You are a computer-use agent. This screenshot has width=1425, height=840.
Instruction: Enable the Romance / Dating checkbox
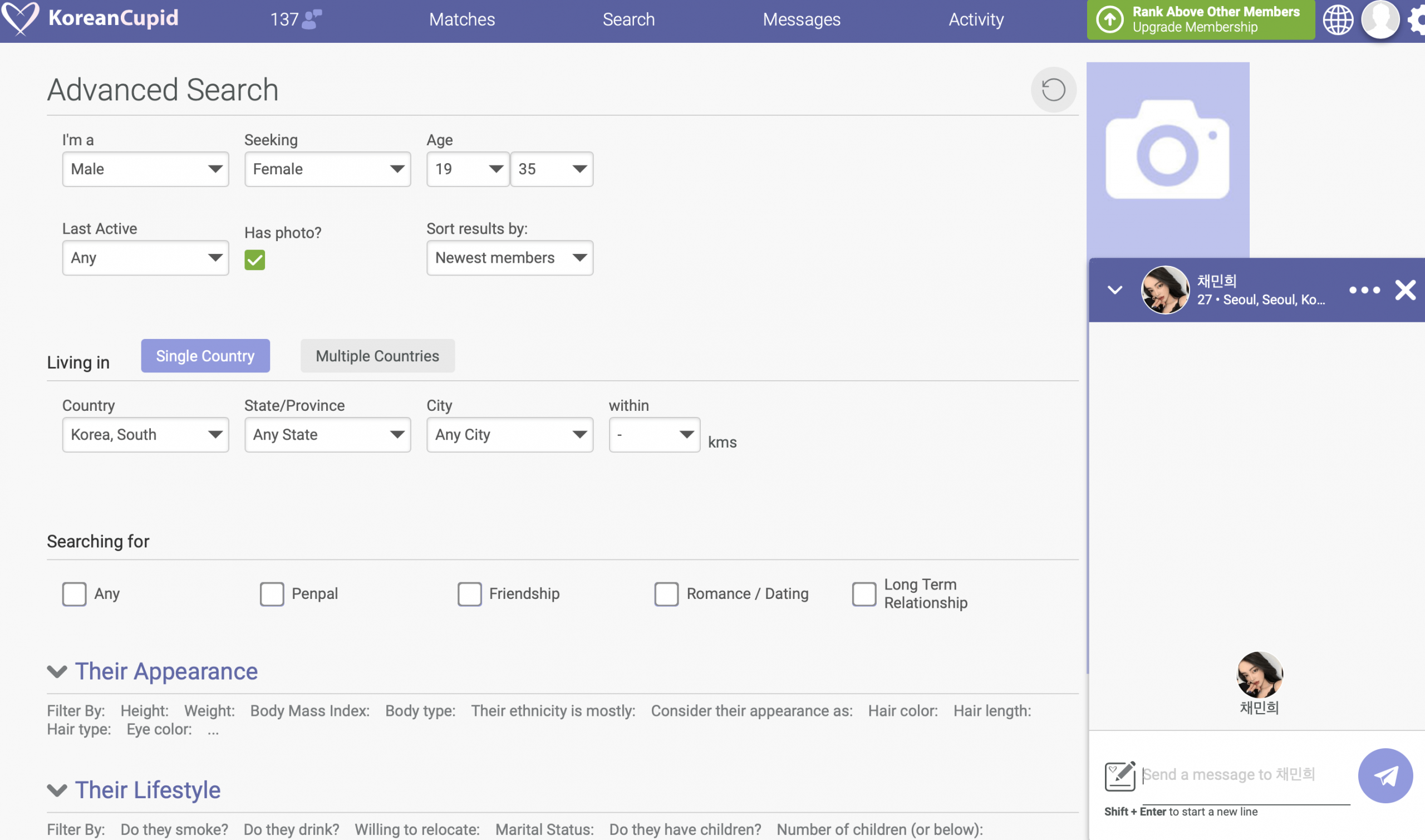pyautogui.click(x=665, y=593)
